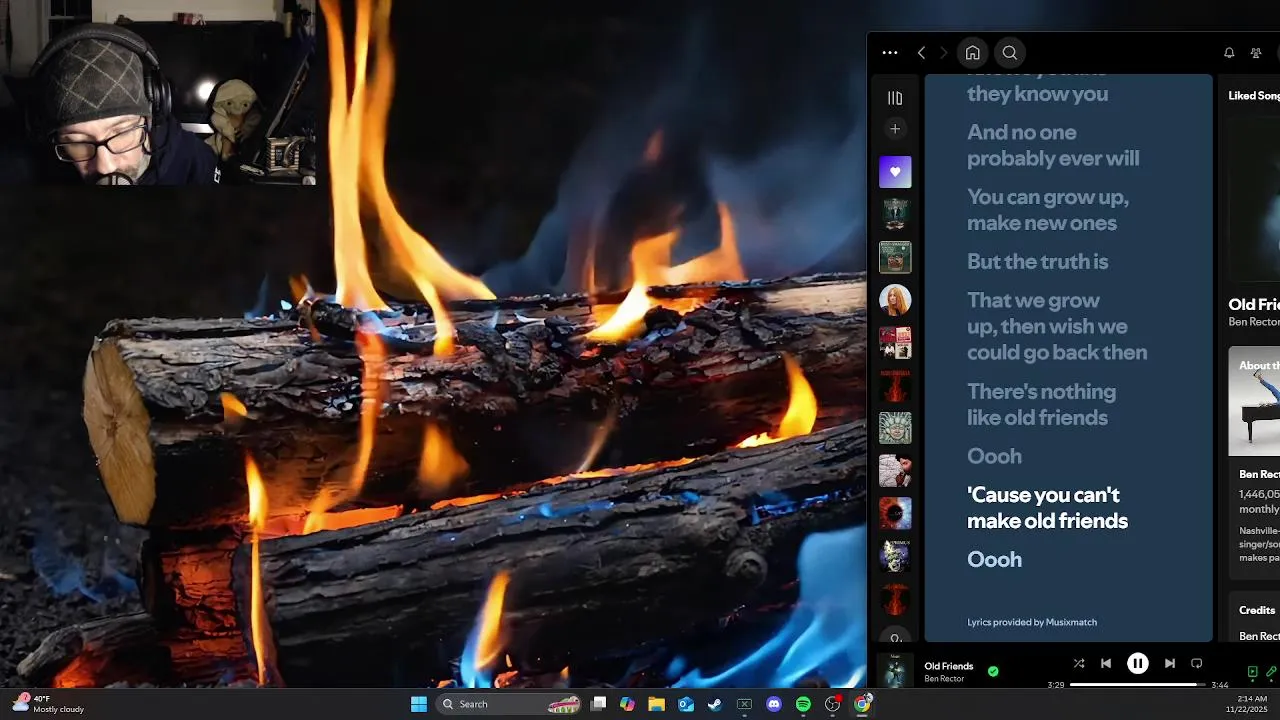
Task: Open the Friend Activity icon
Action: tap(1256, 53)
